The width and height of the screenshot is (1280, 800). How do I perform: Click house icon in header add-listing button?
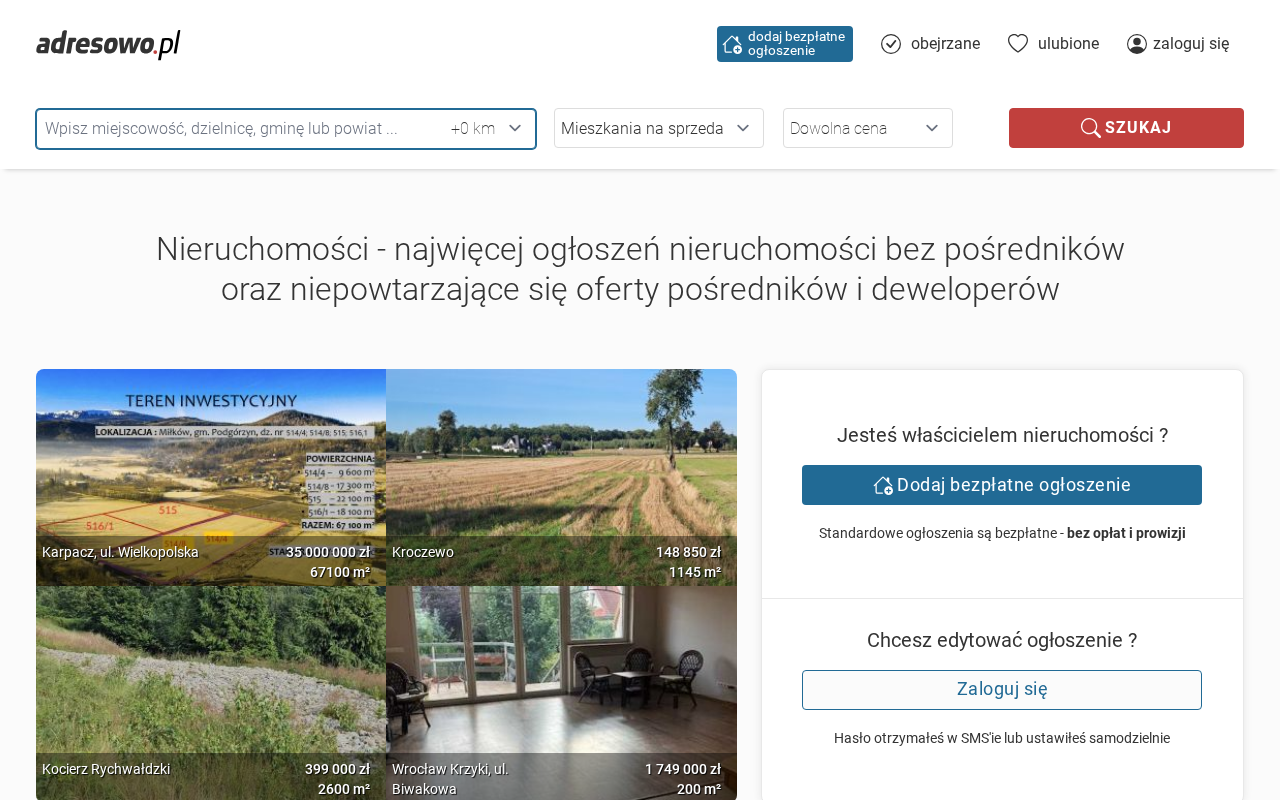733,44
